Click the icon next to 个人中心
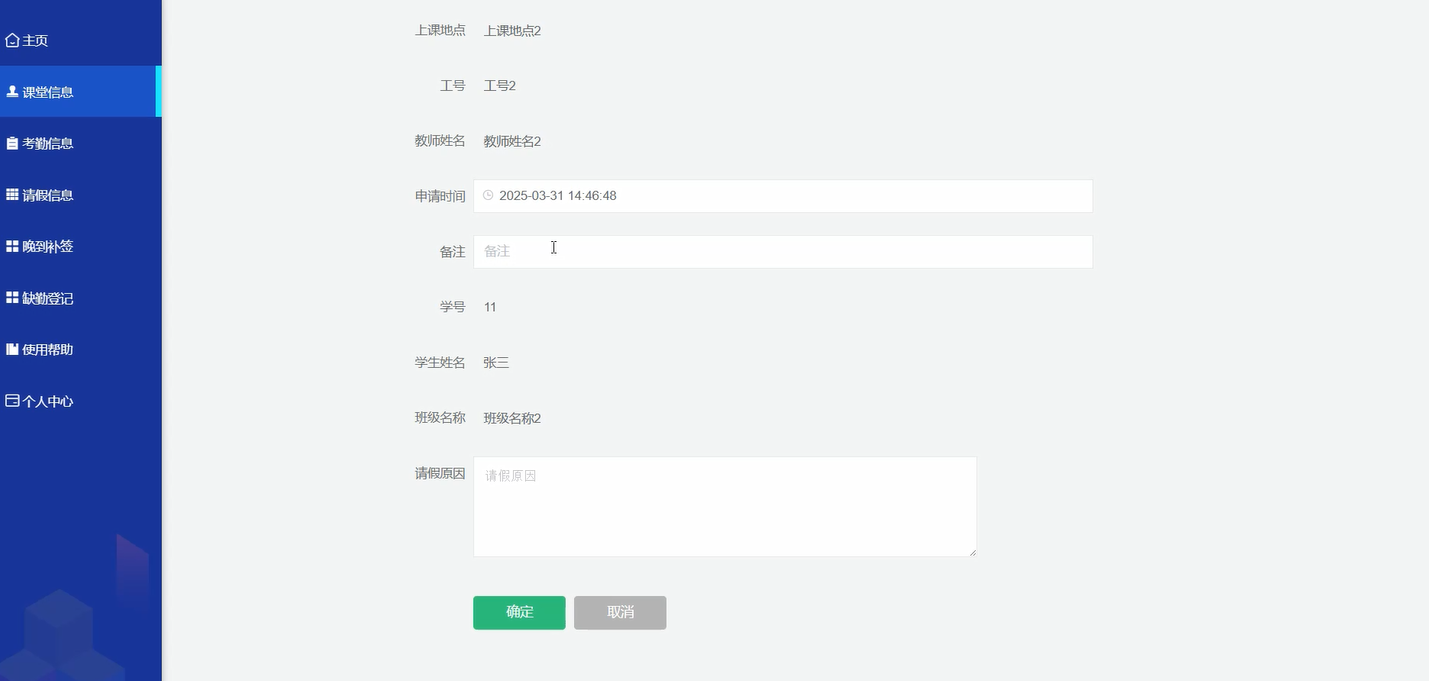This screenshot has width=1429, height=681. (10, 401)
